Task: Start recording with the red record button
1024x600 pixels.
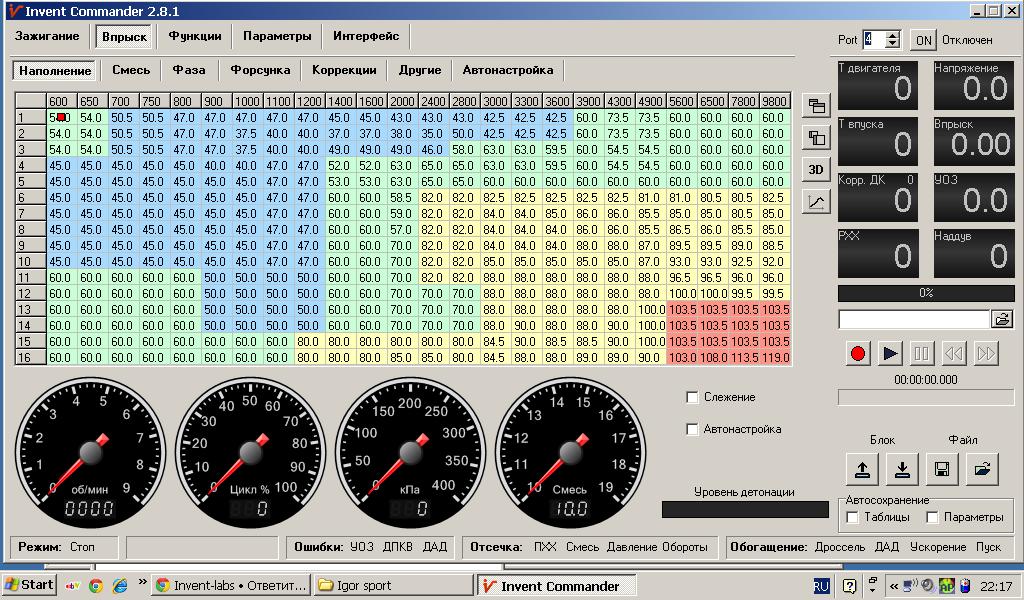Action: pyautogui.click(x=857, y=354)
